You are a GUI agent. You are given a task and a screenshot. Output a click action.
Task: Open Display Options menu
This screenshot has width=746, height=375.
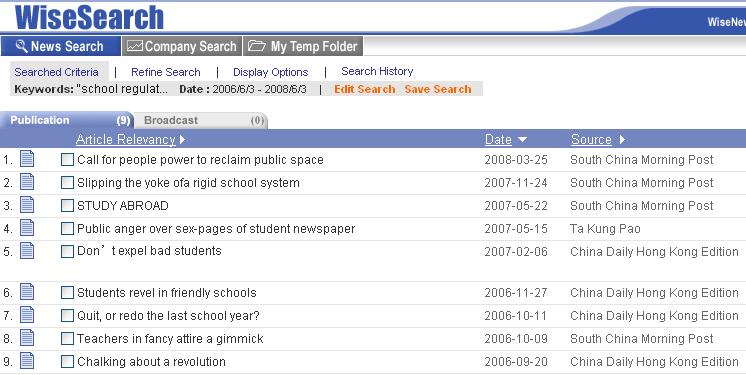tap(270, 72)
